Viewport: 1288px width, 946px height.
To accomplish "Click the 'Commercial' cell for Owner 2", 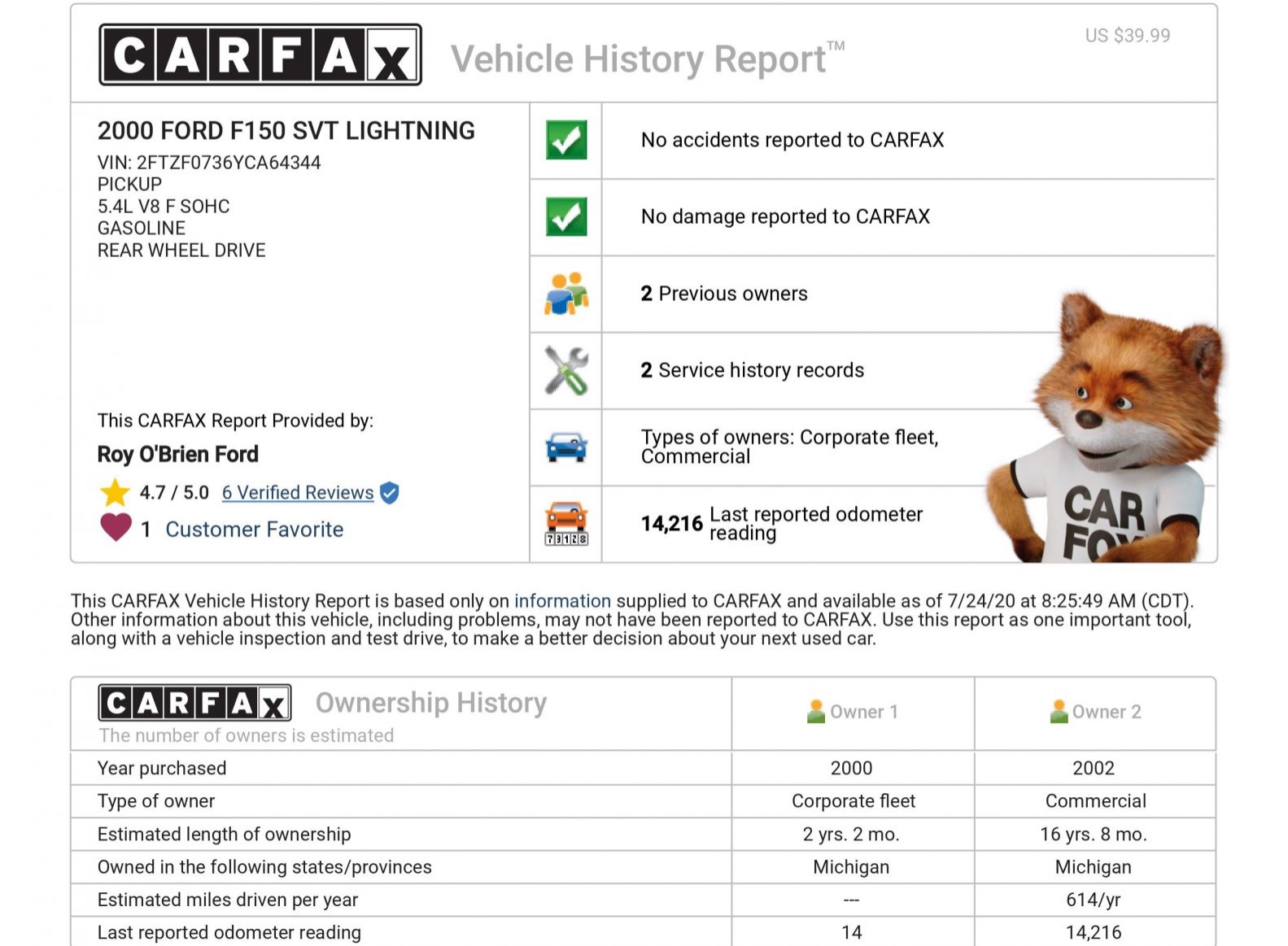I will [1095, 801].
